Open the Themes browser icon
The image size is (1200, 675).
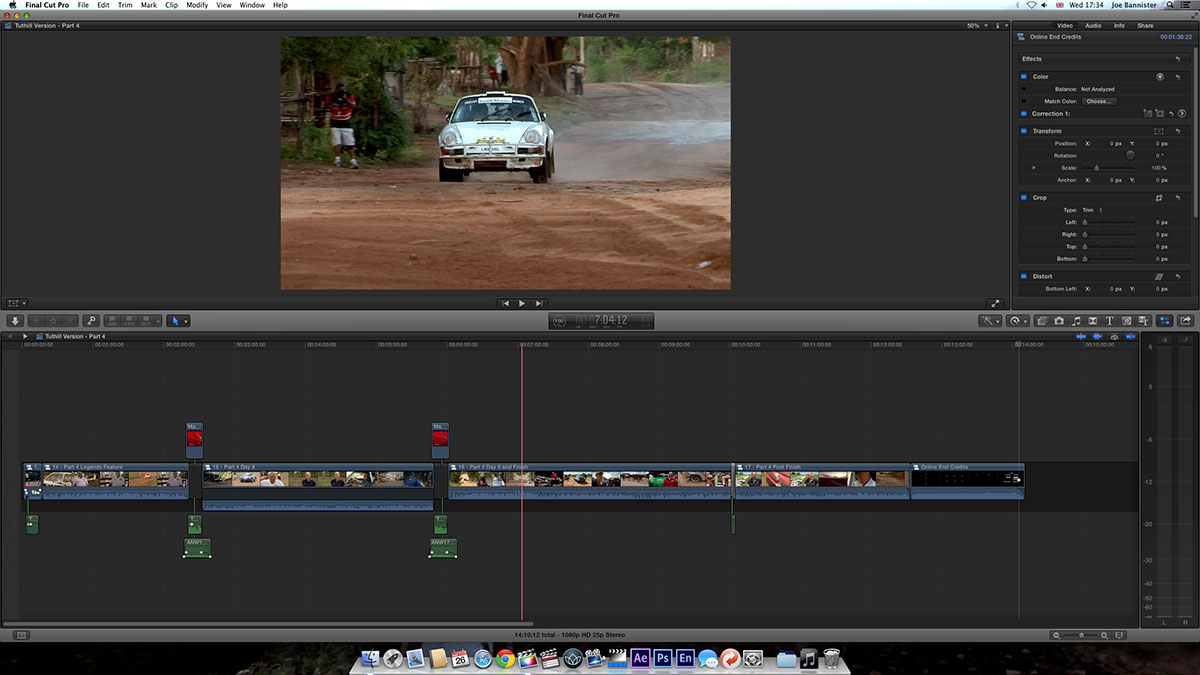coord(1143,321)
